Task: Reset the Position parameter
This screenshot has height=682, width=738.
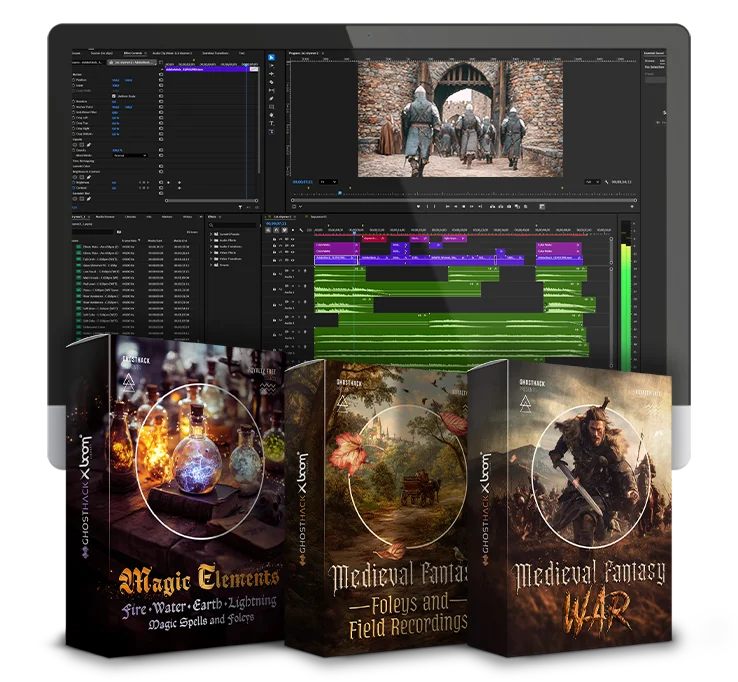Action: point(161,80)
